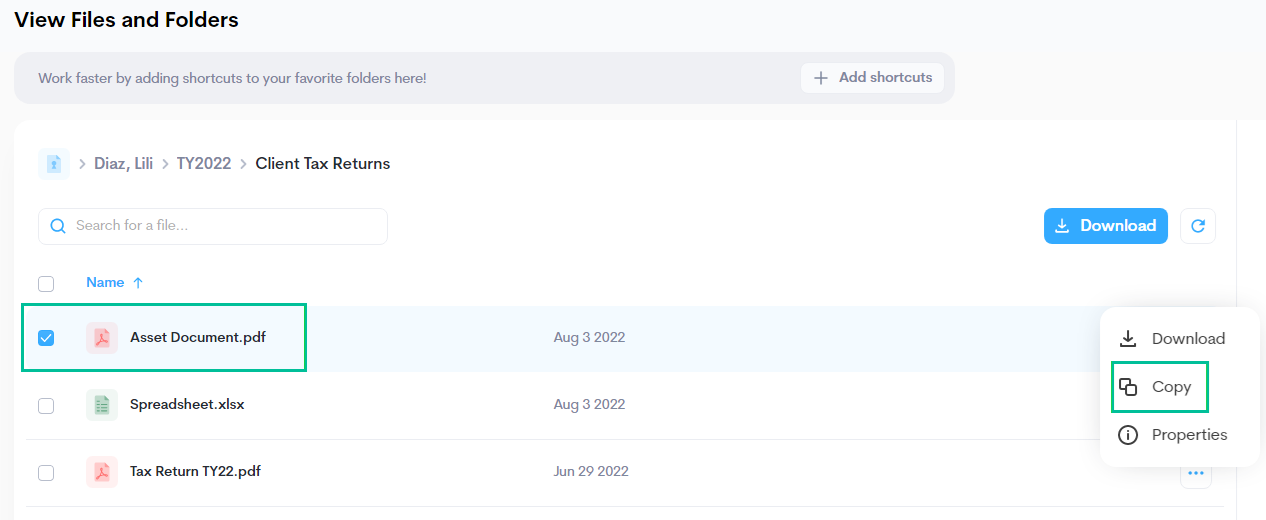Screen dimensions: 1266x520
Task: Go to TY2022 folder in breadcrumb
Action: [204, 164]
